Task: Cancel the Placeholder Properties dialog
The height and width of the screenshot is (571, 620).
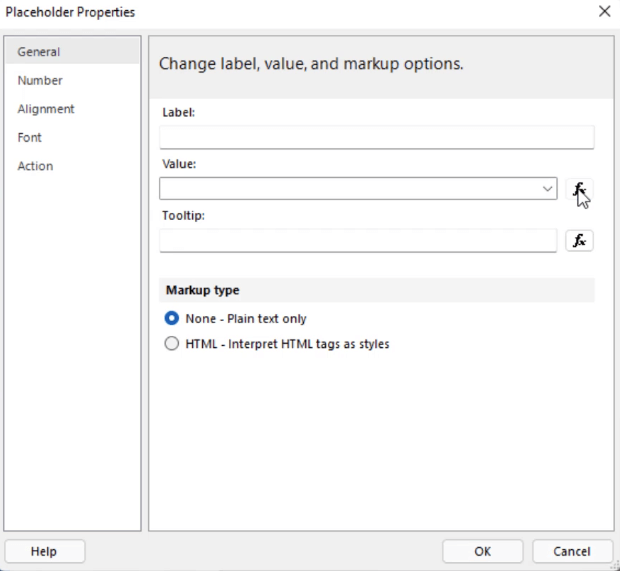Action: (572, 551)
